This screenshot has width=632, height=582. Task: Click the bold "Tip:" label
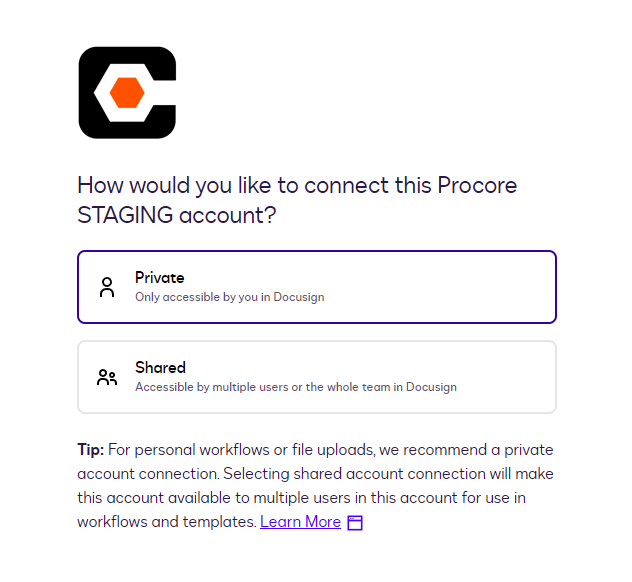89,450
